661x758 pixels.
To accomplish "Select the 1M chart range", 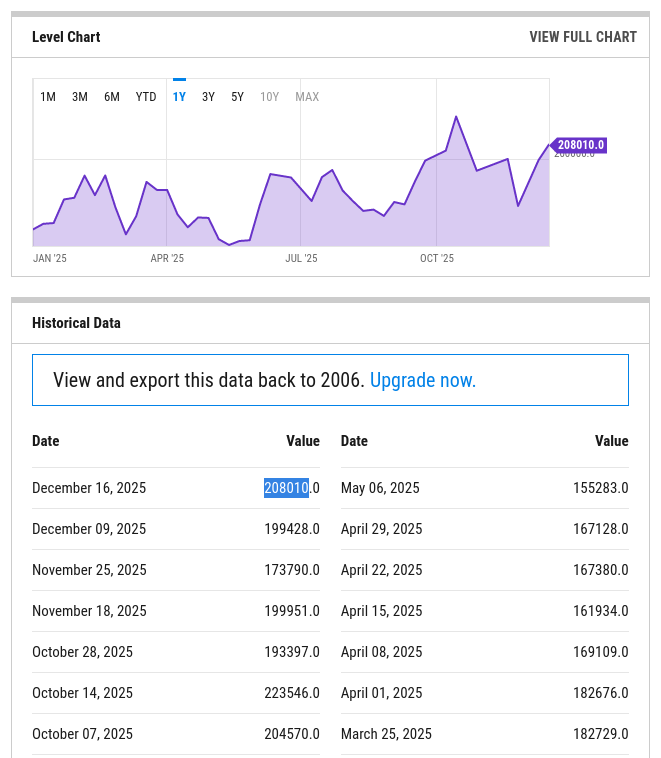I will coord(48,97).
